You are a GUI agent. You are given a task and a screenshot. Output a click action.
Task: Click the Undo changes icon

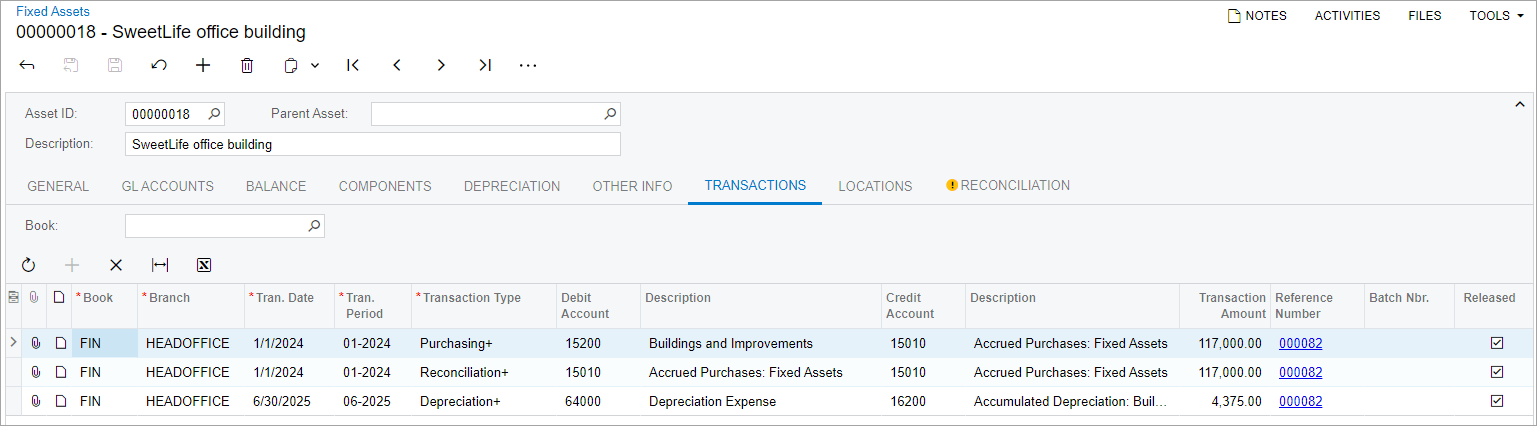pos(159,65)
